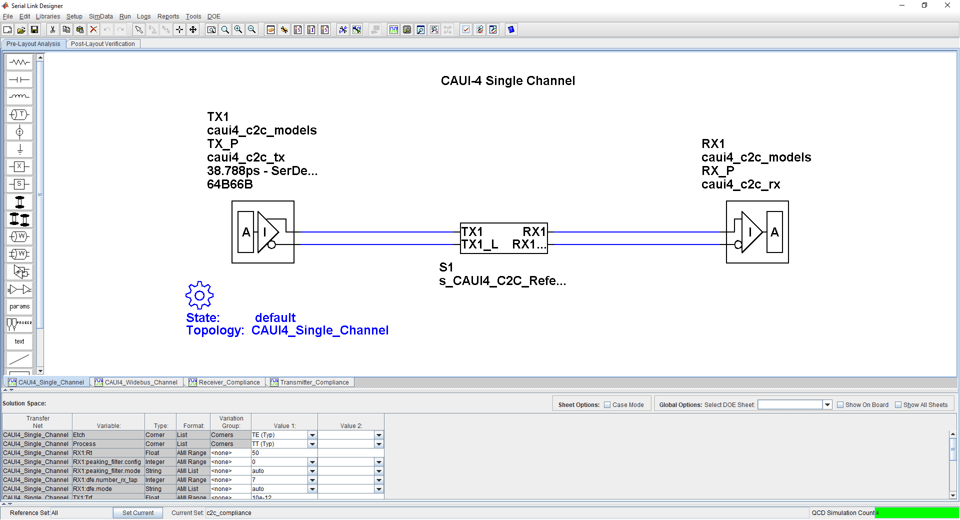The width and height of the screenshot is (960, 520).
Task: Select the line drawing tool
Action: click(20, 359)
